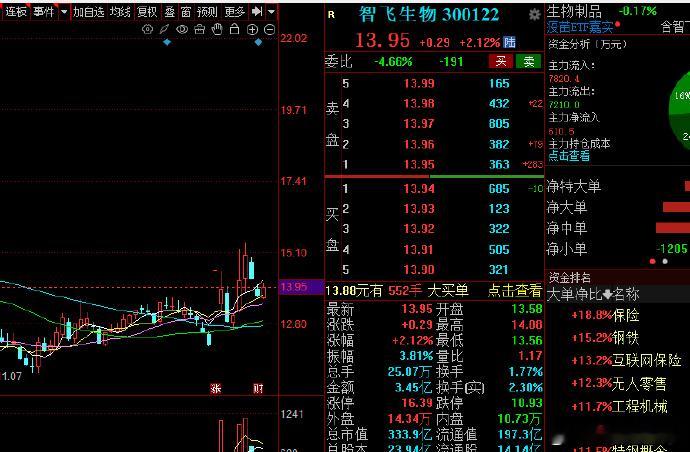Open 疫苗ETF嘉实 link
690x452 pixels.
pyautogui.click(x=580, y=28)
